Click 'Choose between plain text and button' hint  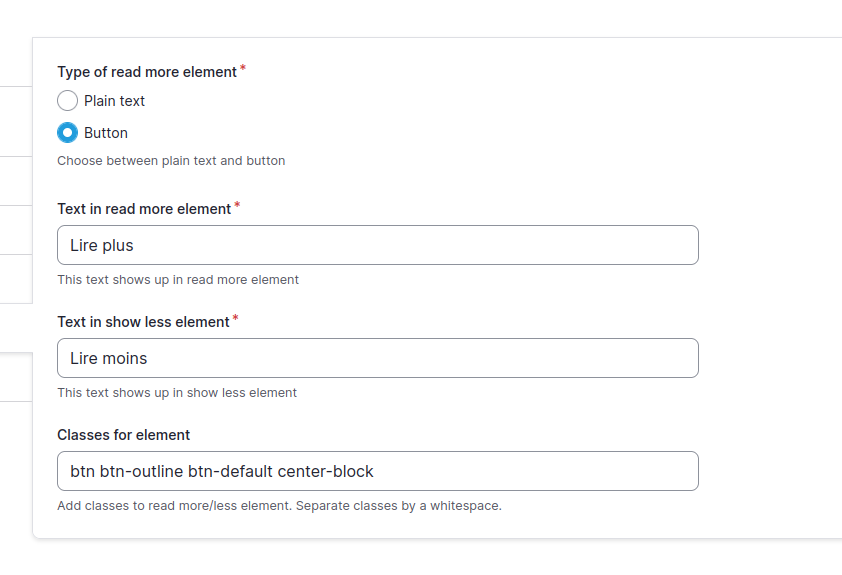tap(171, 161)
